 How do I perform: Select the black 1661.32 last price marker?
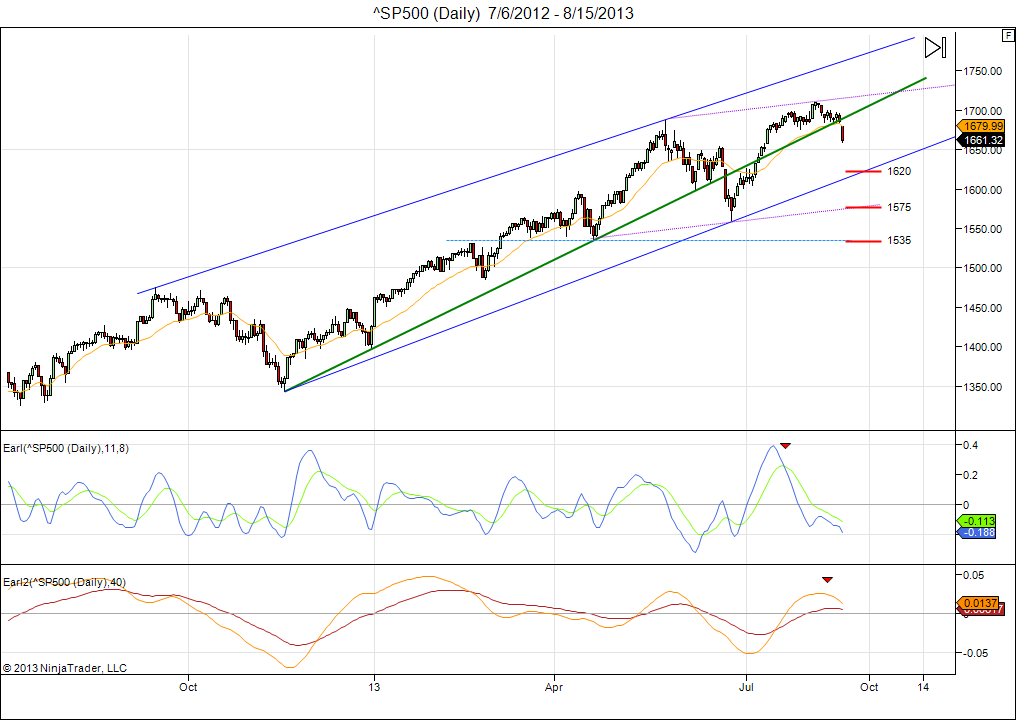point(983,140)
